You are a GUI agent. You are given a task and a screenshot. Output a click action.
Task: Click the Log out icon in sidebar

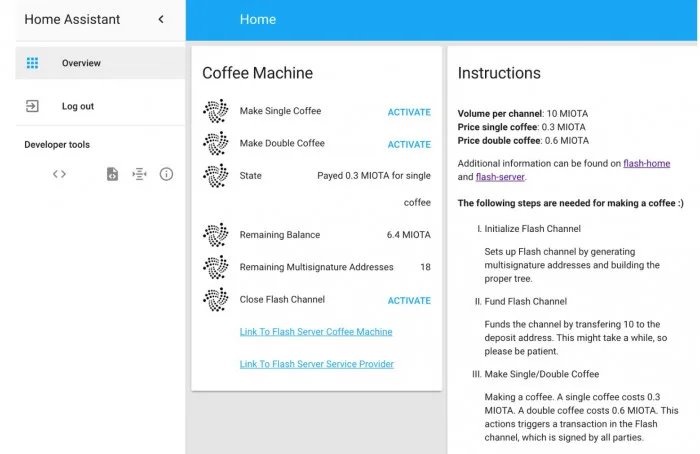pos(32,106)
